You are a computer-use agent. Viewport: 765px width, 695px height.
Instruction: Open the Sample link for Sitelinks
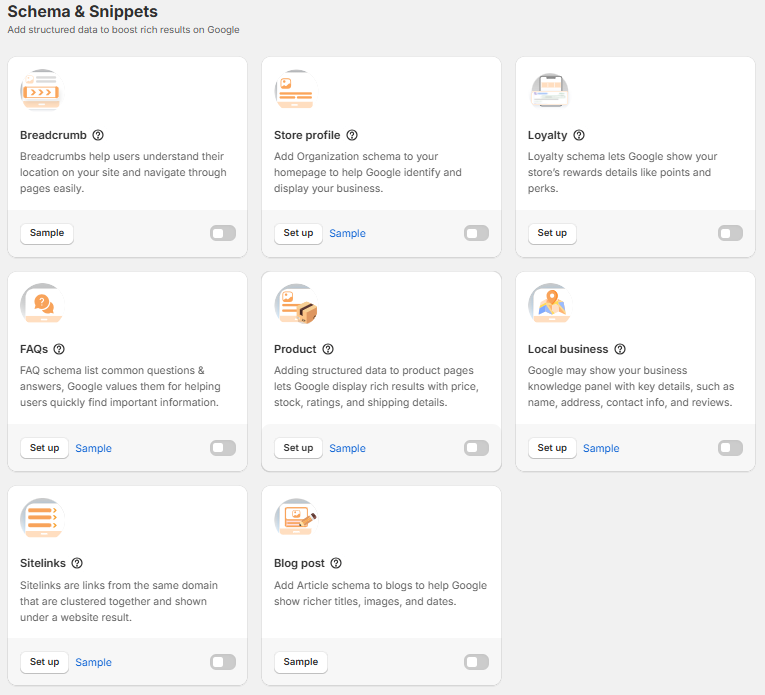(93, 662)
